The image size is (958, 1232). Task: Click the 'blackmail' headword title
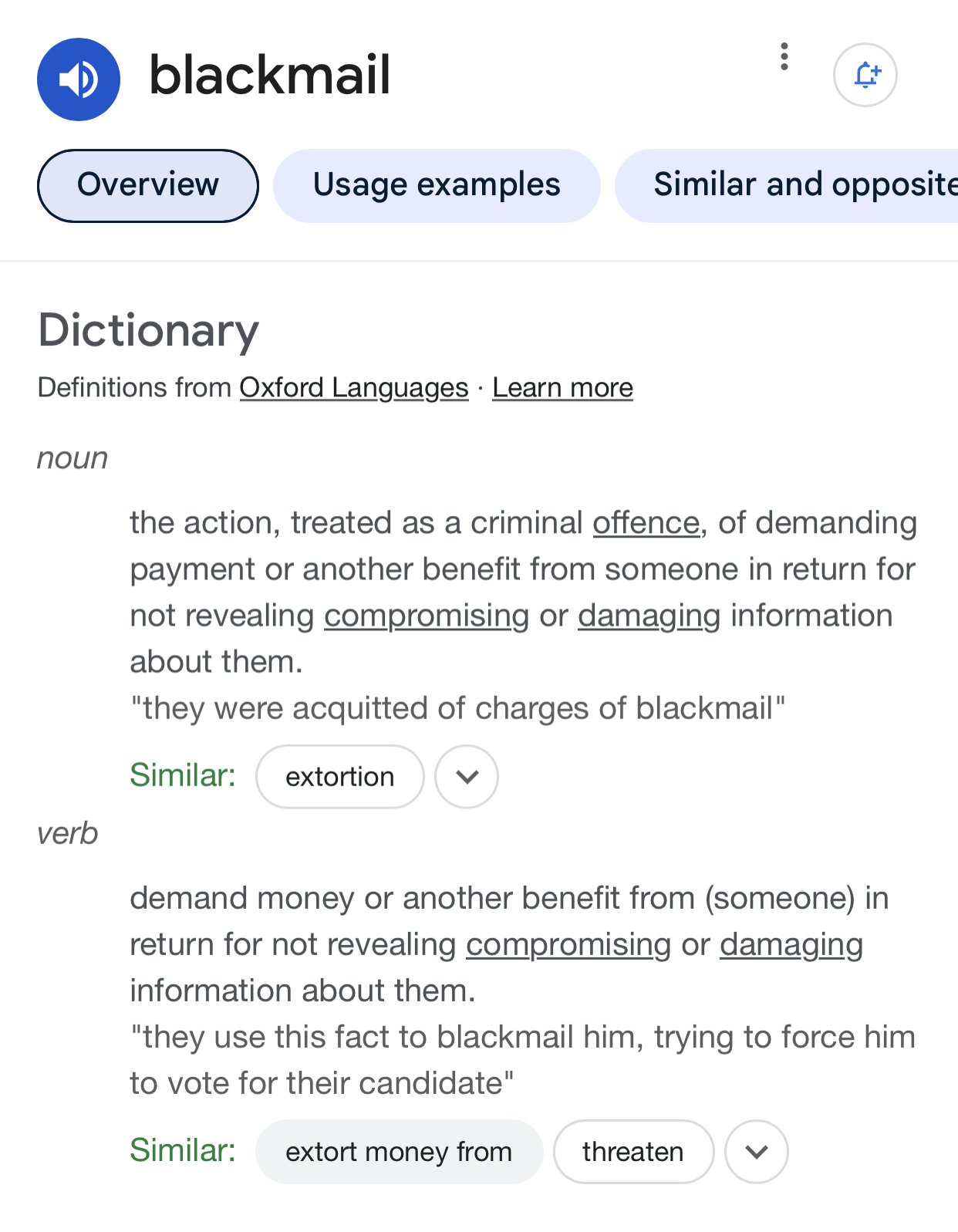[270, 76]
